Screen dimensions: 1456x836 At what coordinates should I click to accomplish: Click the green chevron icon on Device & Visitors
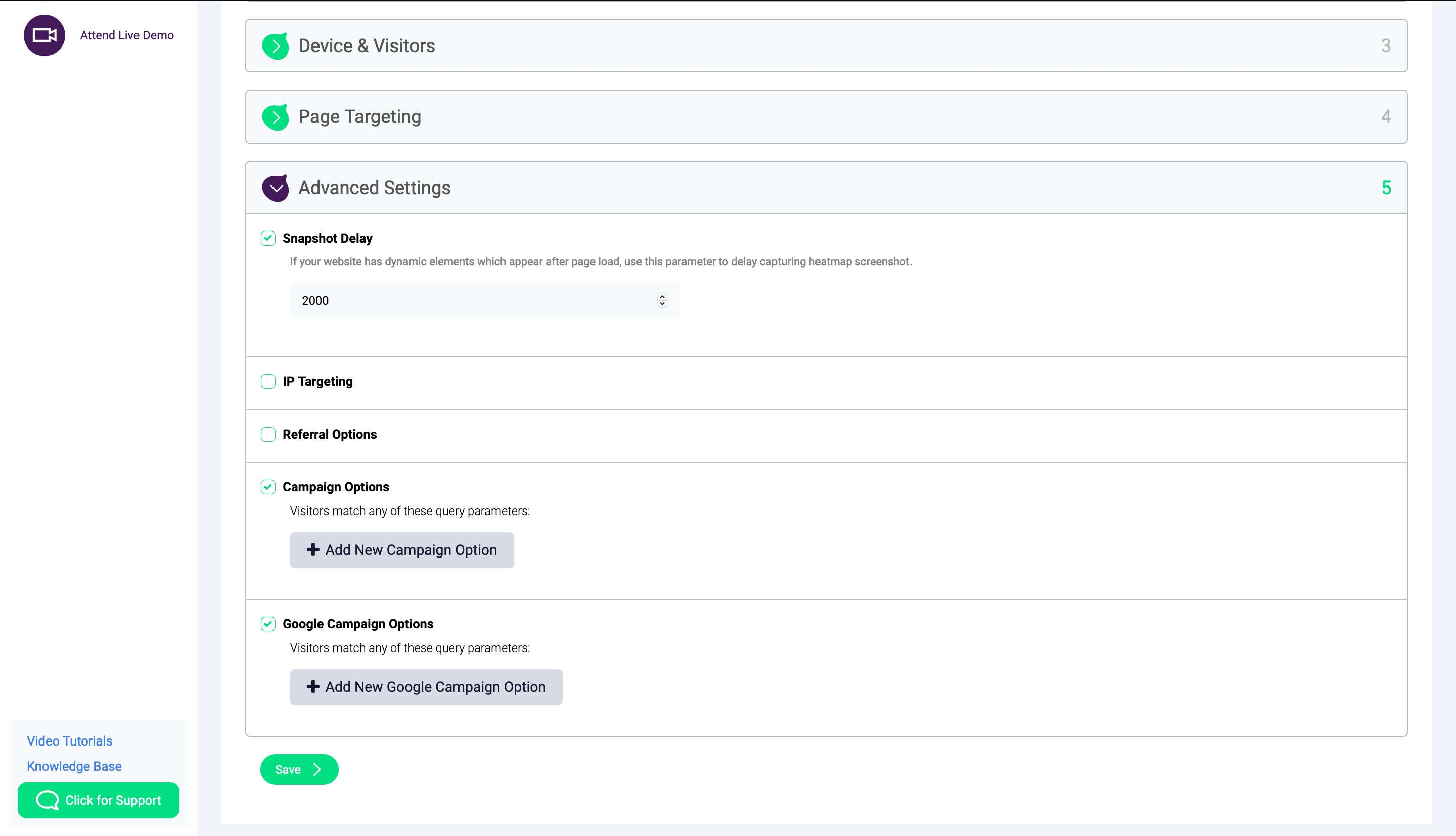[x=276, y=45]
